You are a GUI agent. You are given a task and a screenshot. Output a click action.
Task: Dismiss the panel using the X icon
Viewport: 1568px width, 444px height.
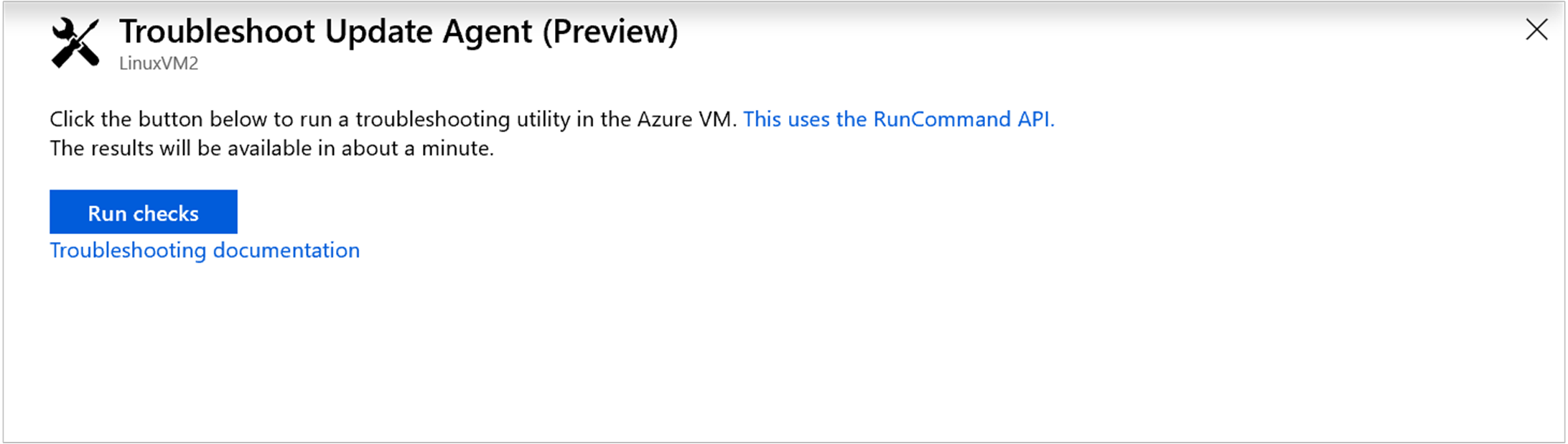[x=1536, y=30]
